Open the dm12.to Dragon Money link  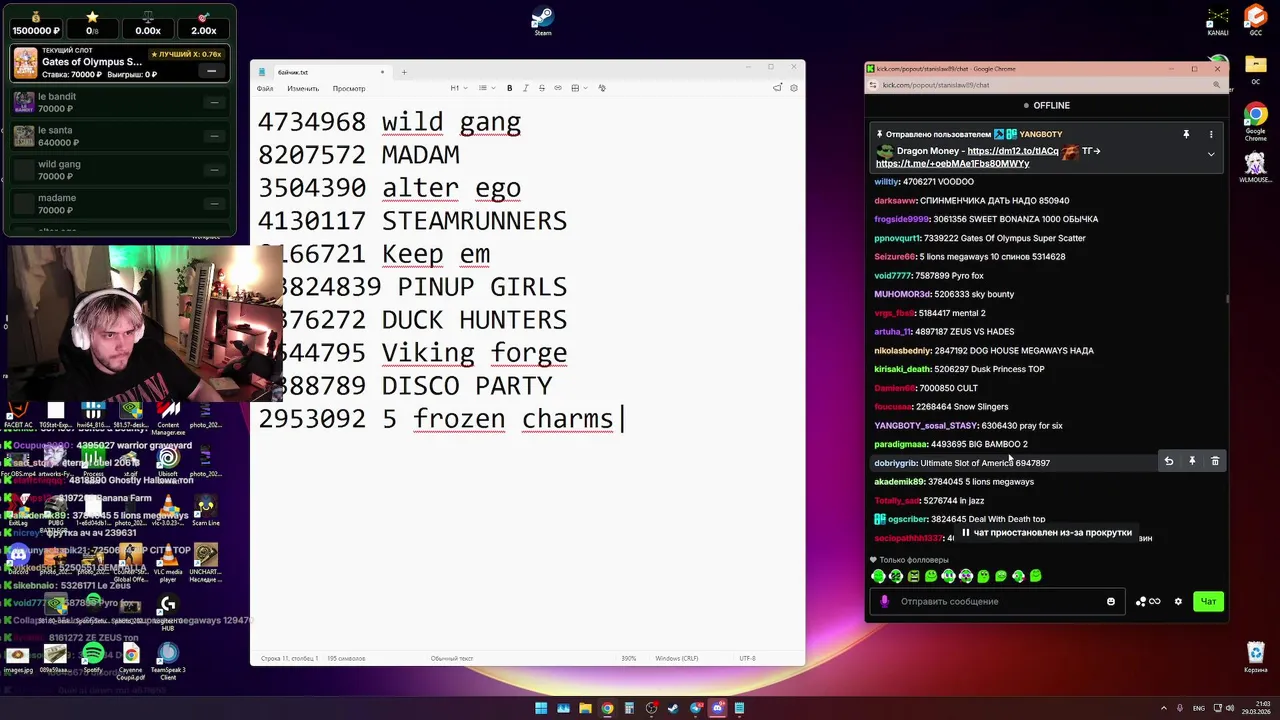click(x=1013, y=151)
